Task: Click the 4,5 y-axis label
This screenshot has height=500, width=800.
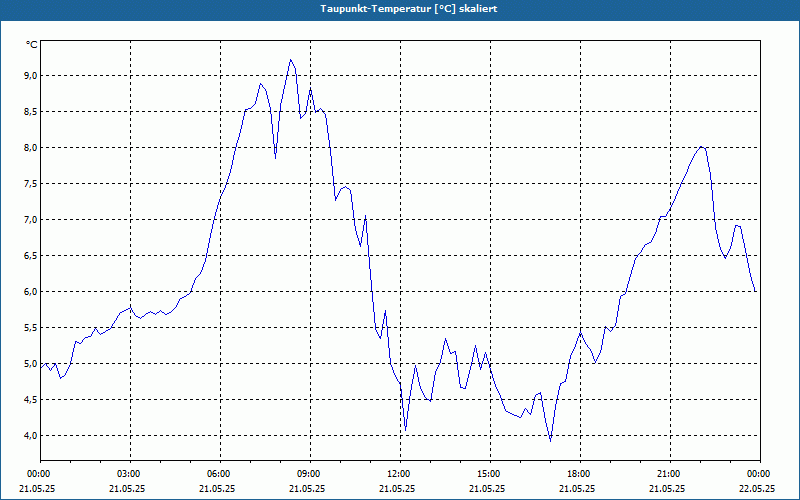Action: click(x=31, y=399)
